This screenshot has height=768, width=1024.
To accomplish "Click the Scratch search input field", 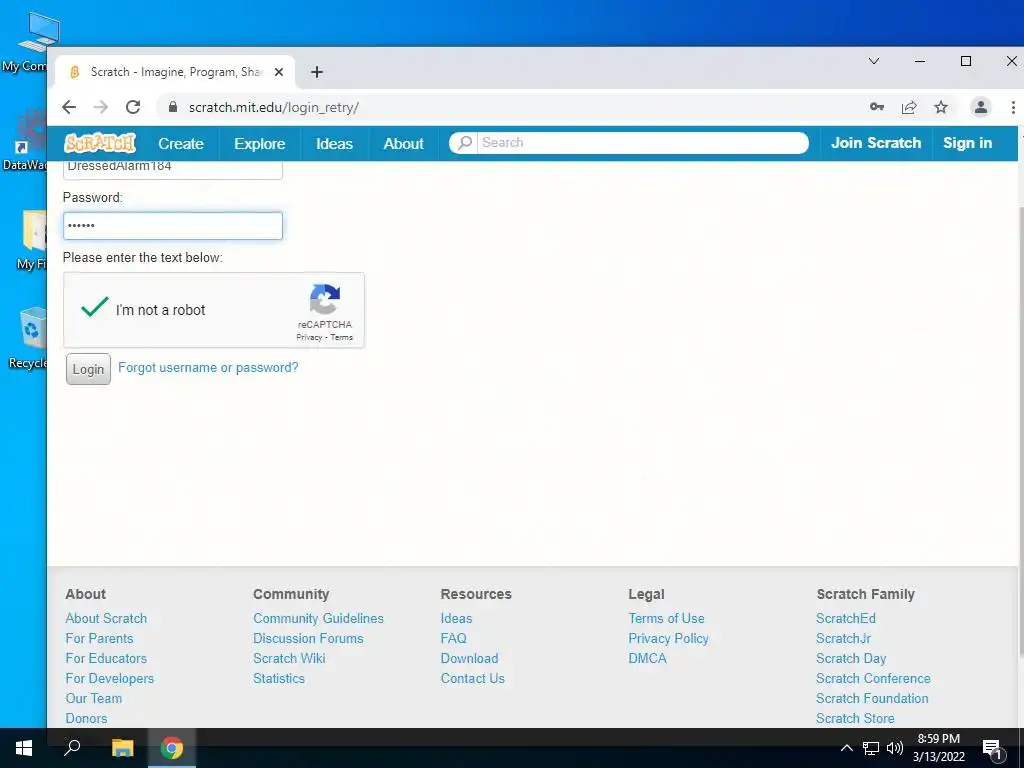I will [x=643, y=142].
